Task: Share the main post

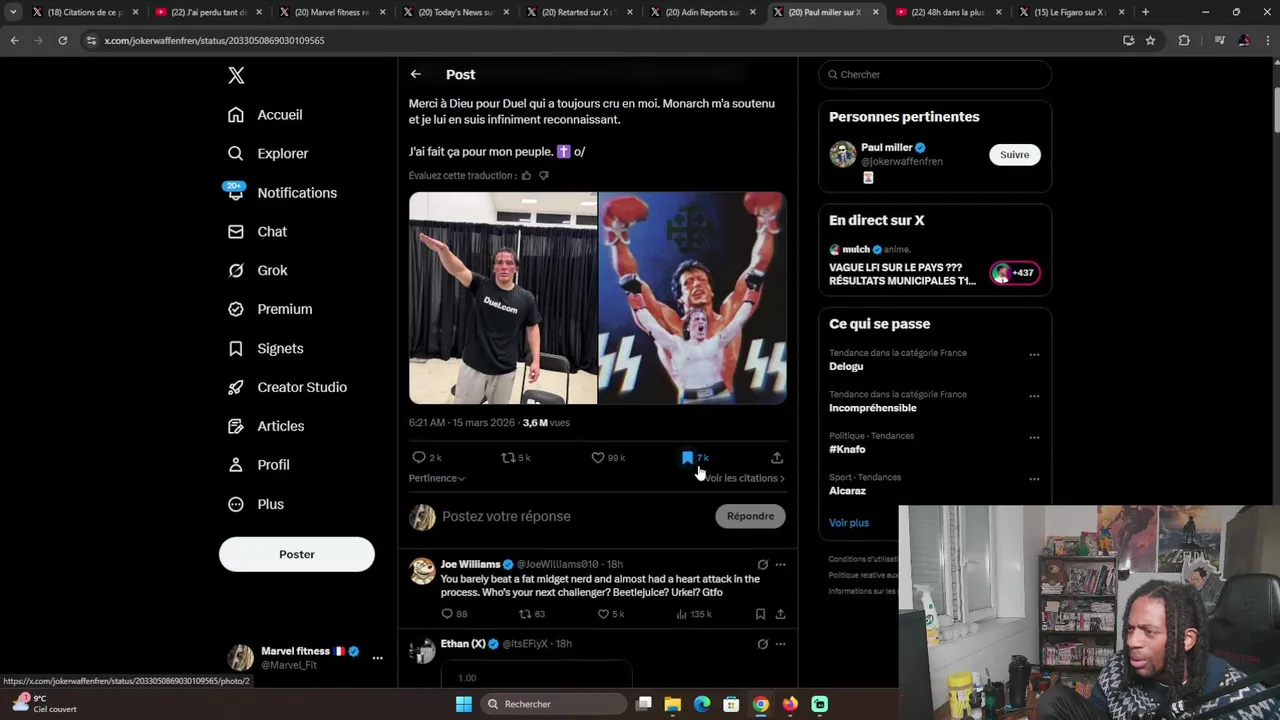Action: tap(777, 458)
